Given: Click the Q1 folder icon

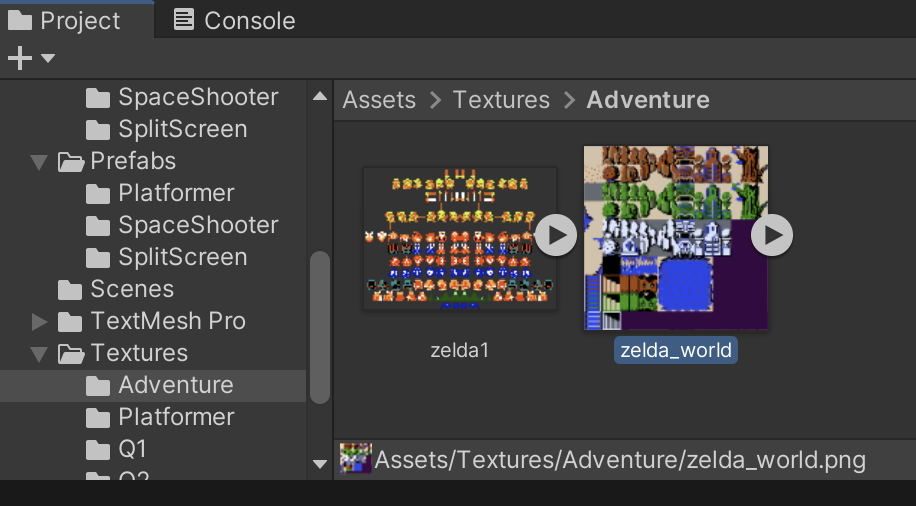Looking at the screenshot, I should 98,449.
